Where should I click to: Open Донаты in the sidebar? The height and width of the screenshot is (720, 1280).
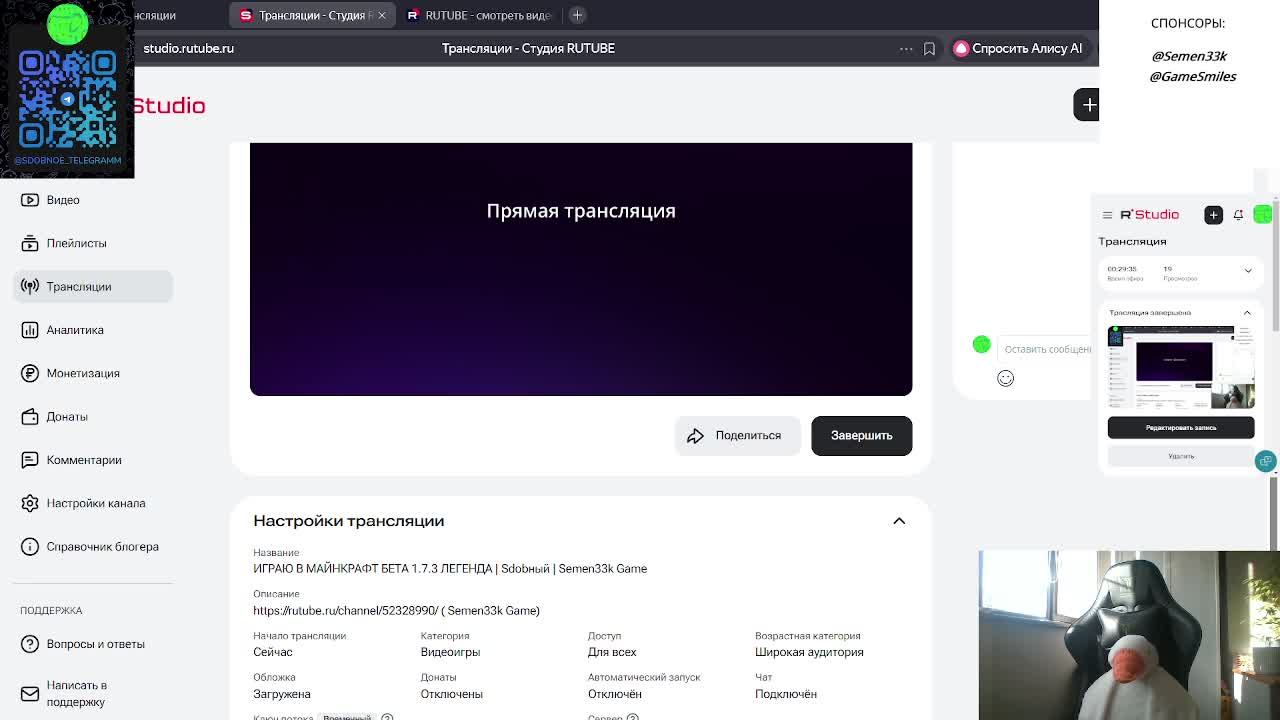point(93,417)
